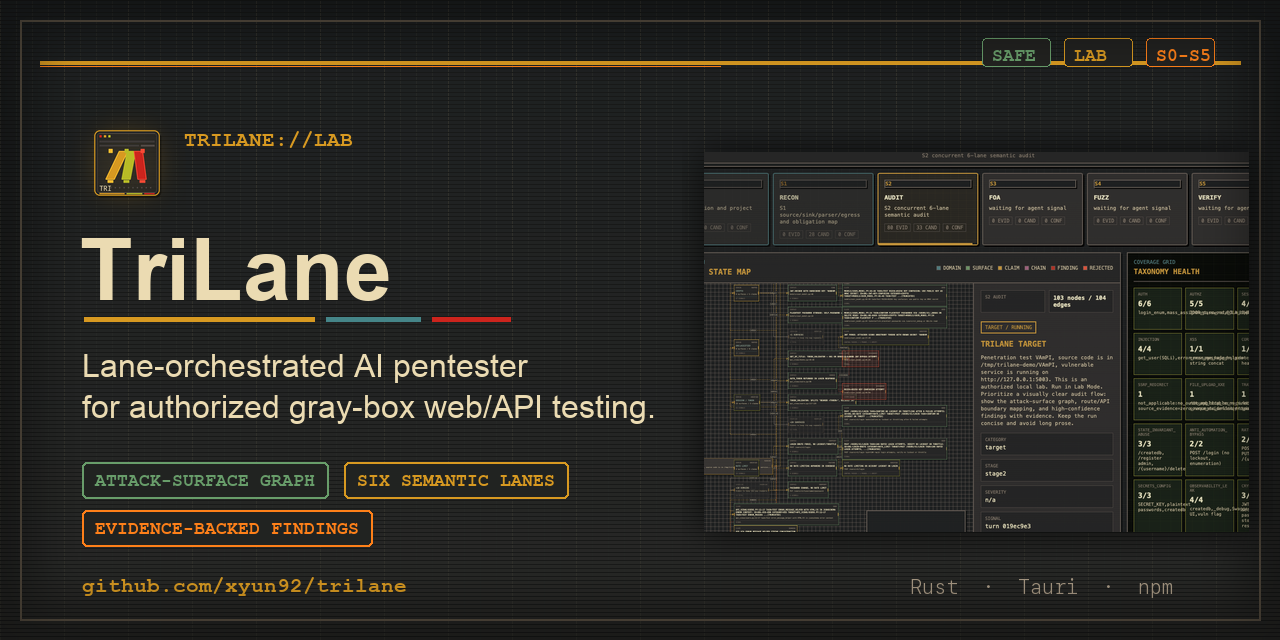Click the 103 nodes / 104 edges box
The width and height of the screenshot is (1280, 640).
click(x=1080, y=300)
